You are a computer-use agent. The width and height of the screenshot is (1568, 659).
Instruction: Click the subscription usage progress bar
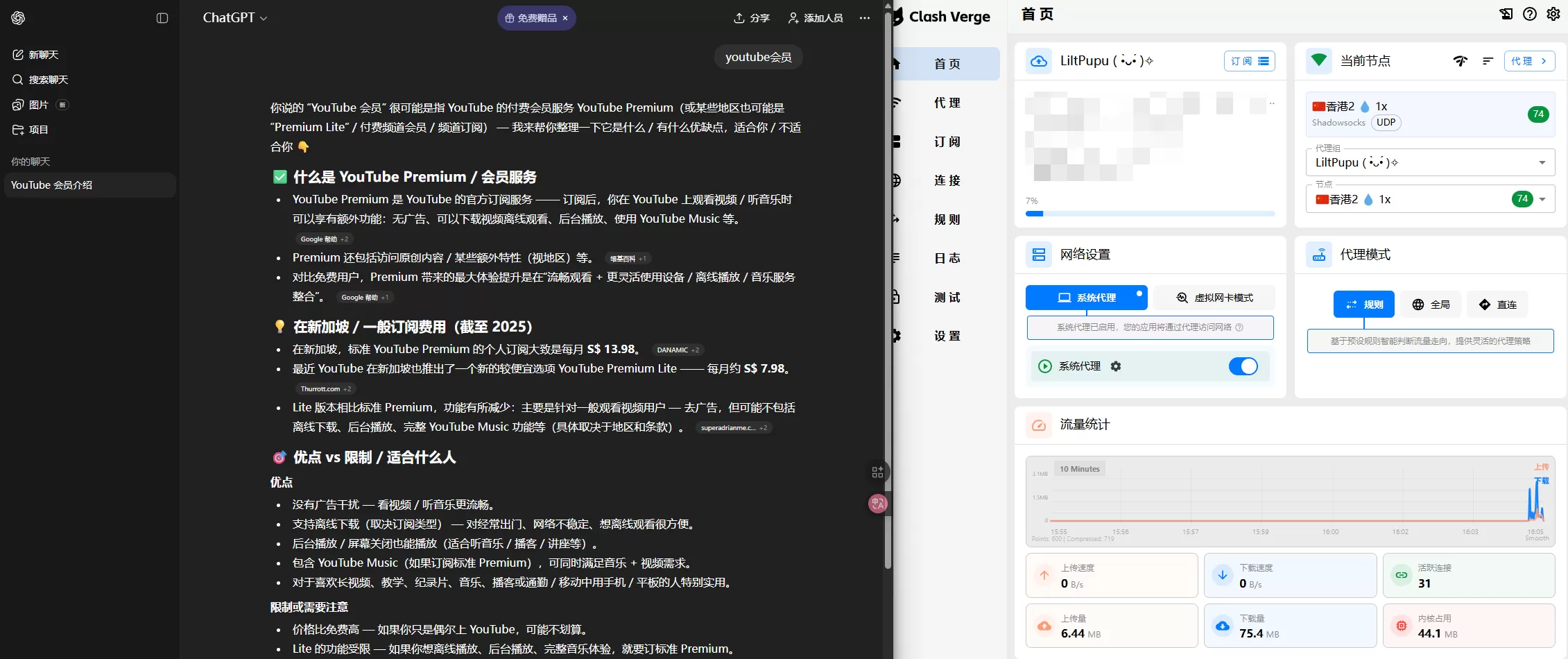1150,214
